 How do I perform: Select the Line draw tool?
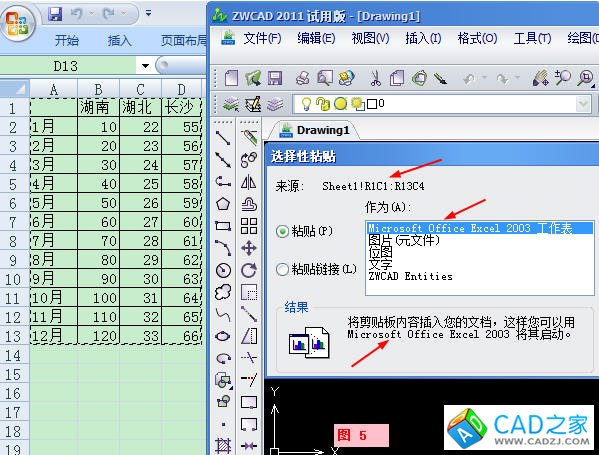click(223, 138)
